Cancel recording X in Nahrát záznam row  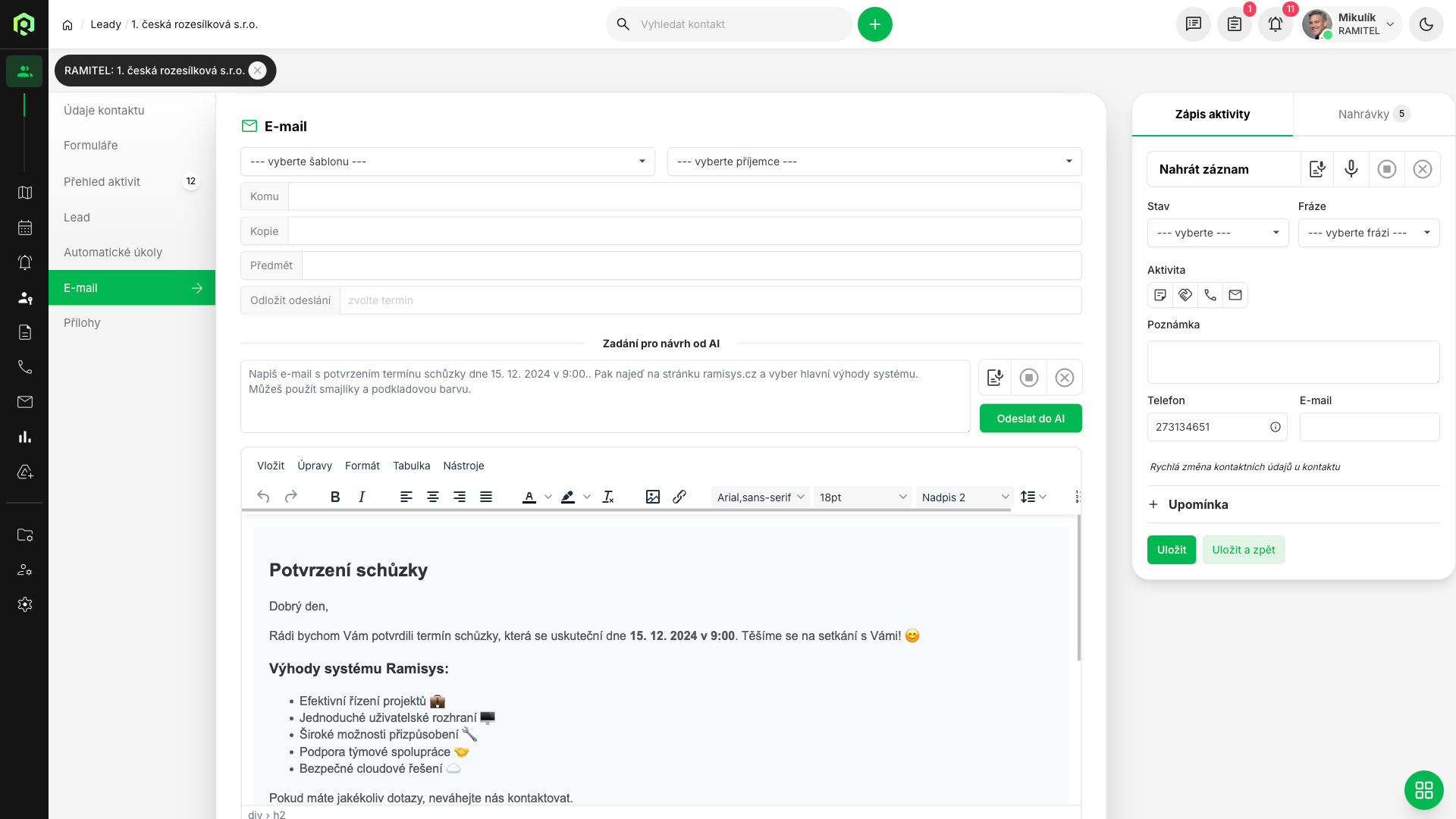(1423, 169)
